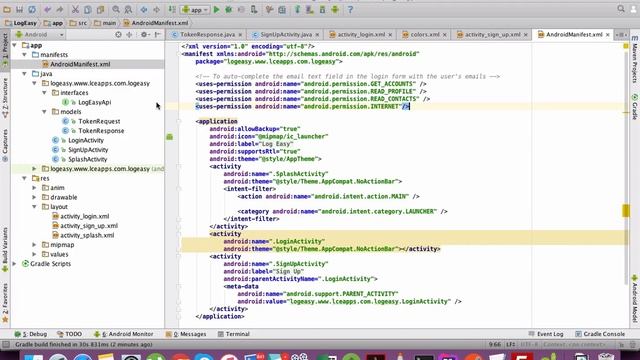The image size is (640, 360).
Task: Open the Android Device Monitor icon
Action: (x=335, y=9)
